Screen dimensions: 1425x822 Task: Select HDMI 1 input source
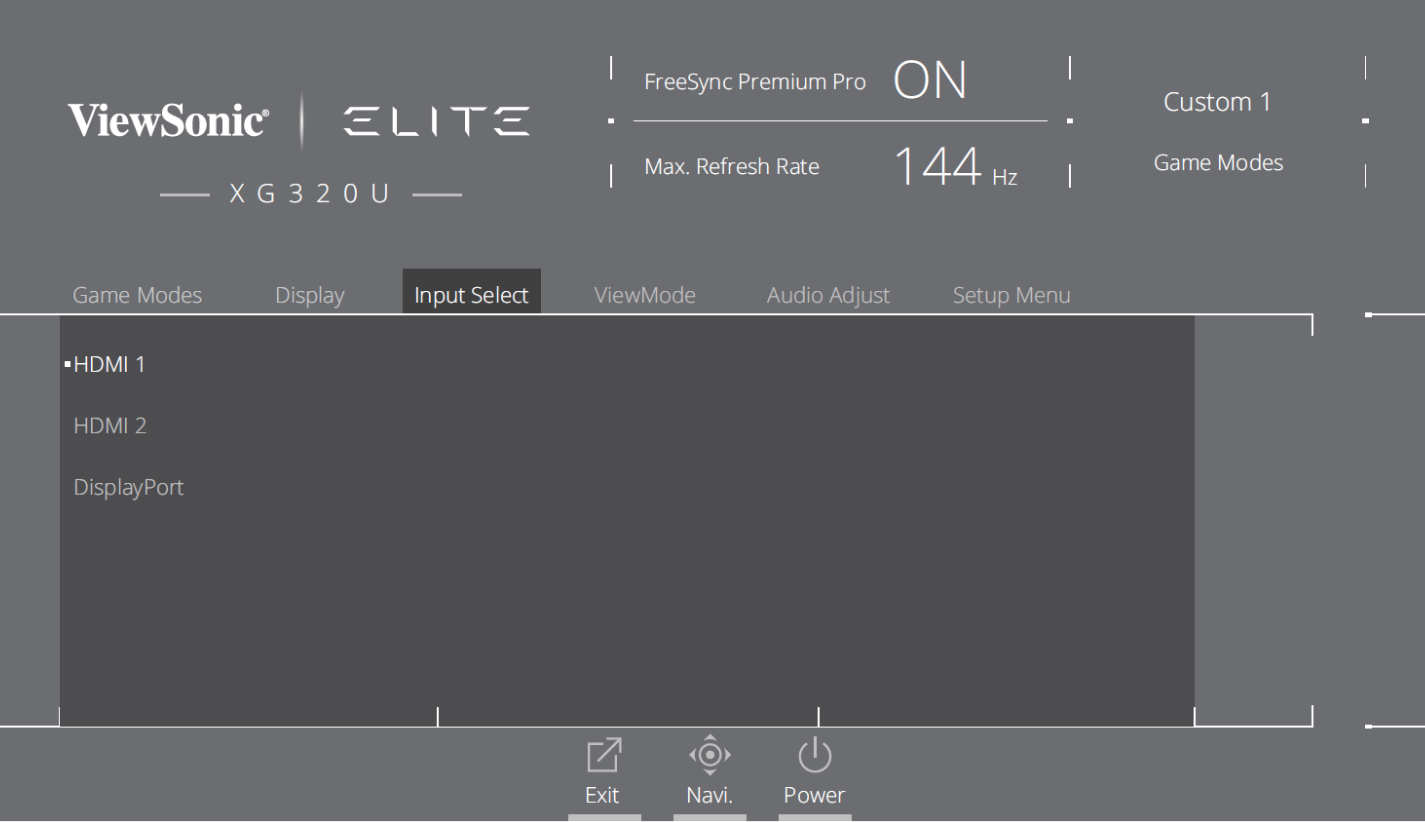pos(109,365)
